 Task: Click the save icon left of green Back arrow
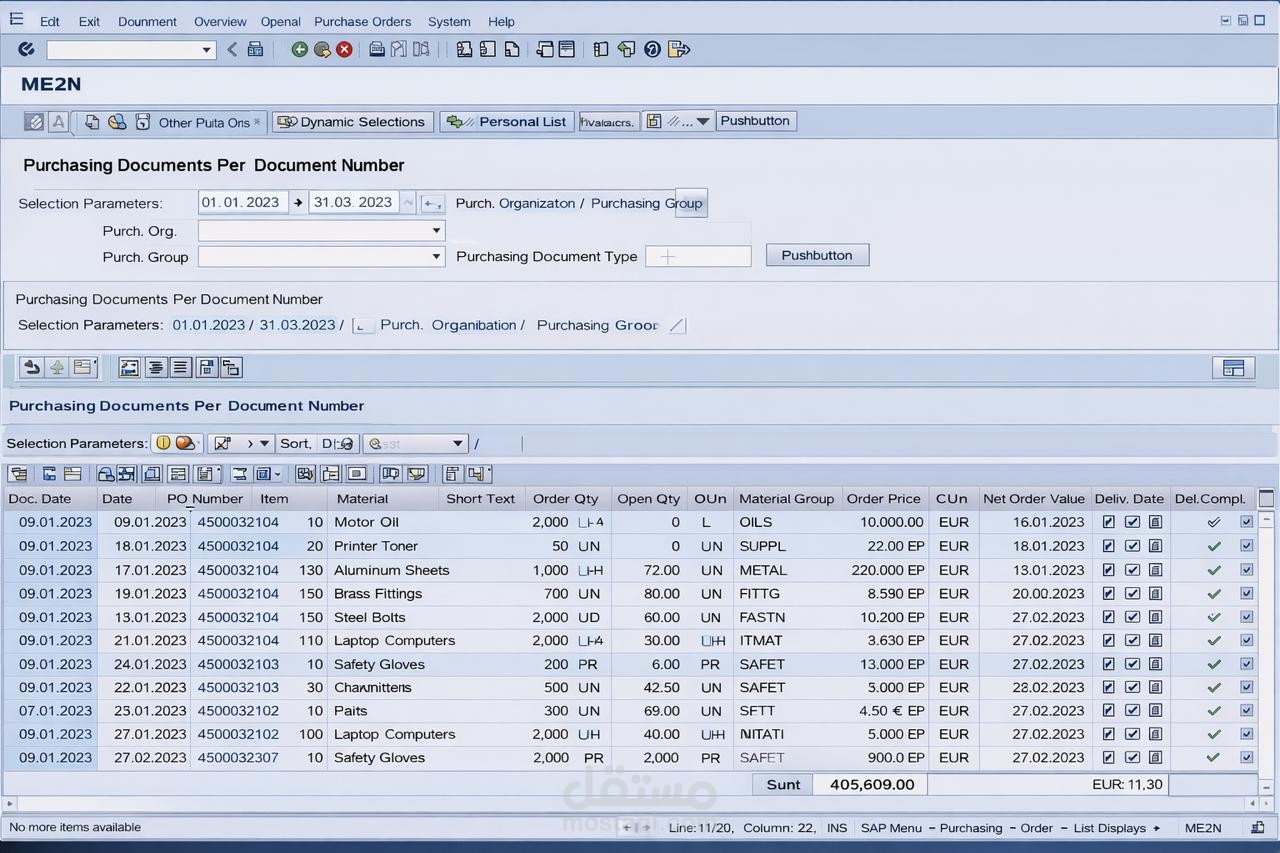point(255,49)
